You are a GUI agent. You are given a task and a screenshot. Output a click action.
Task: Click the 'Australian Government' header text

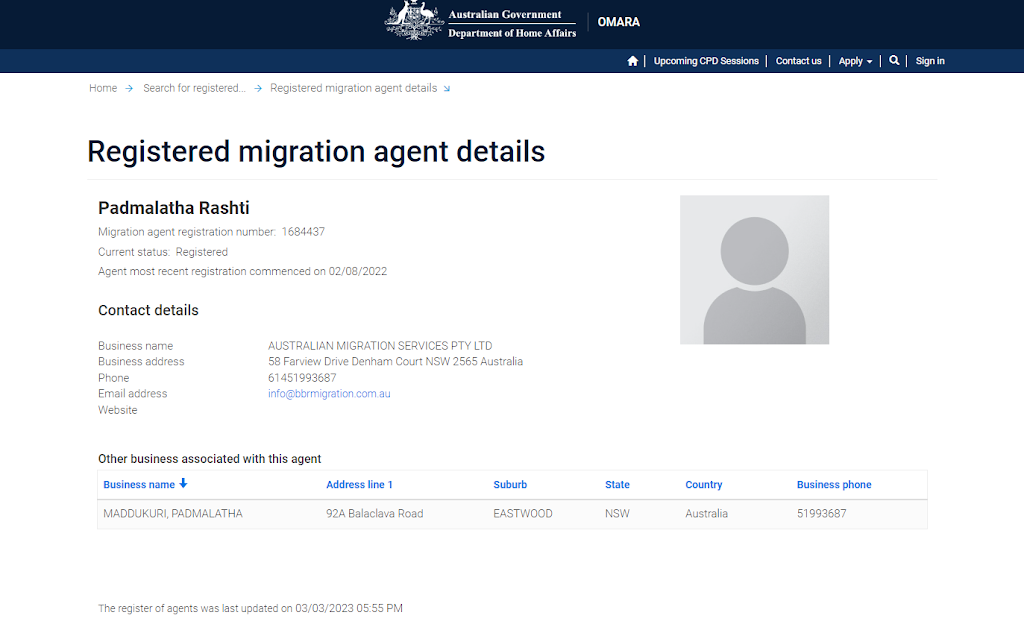[505, 14]
